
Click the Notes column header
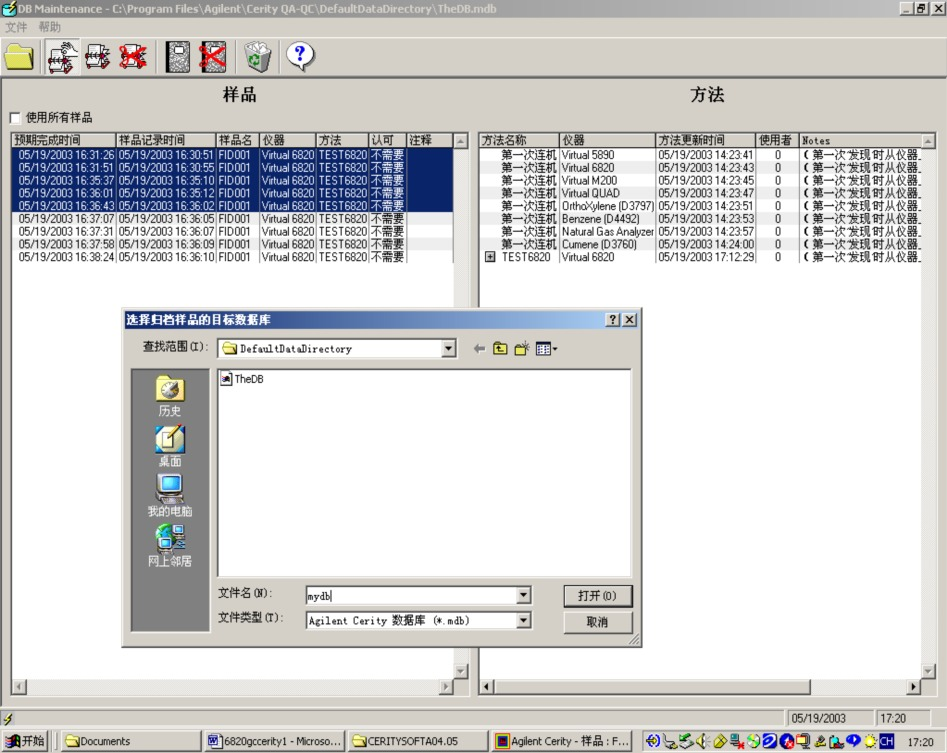pos(860,140)
